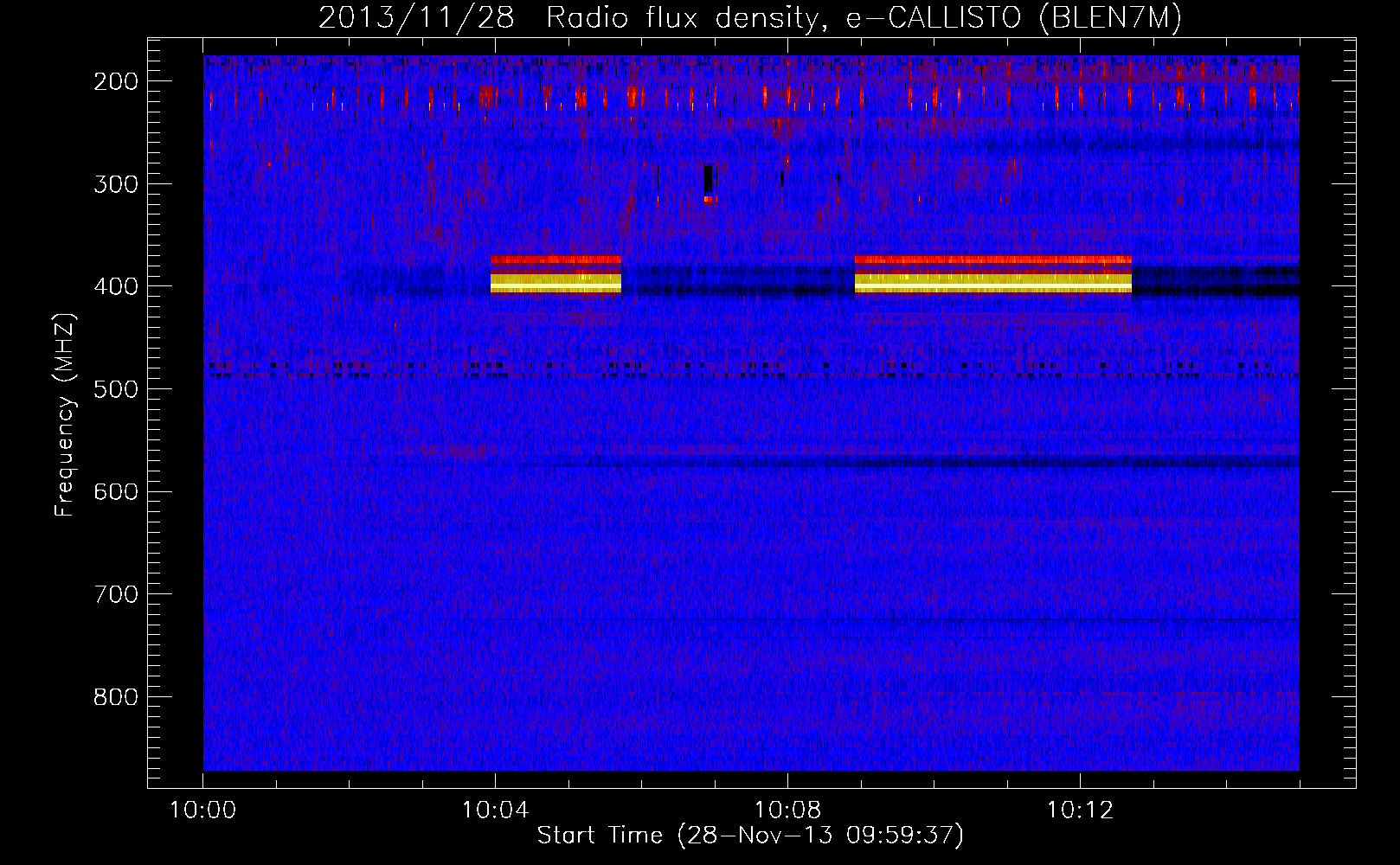
Task: Click the 300 frequency tick label
Action: click(116, 184)
